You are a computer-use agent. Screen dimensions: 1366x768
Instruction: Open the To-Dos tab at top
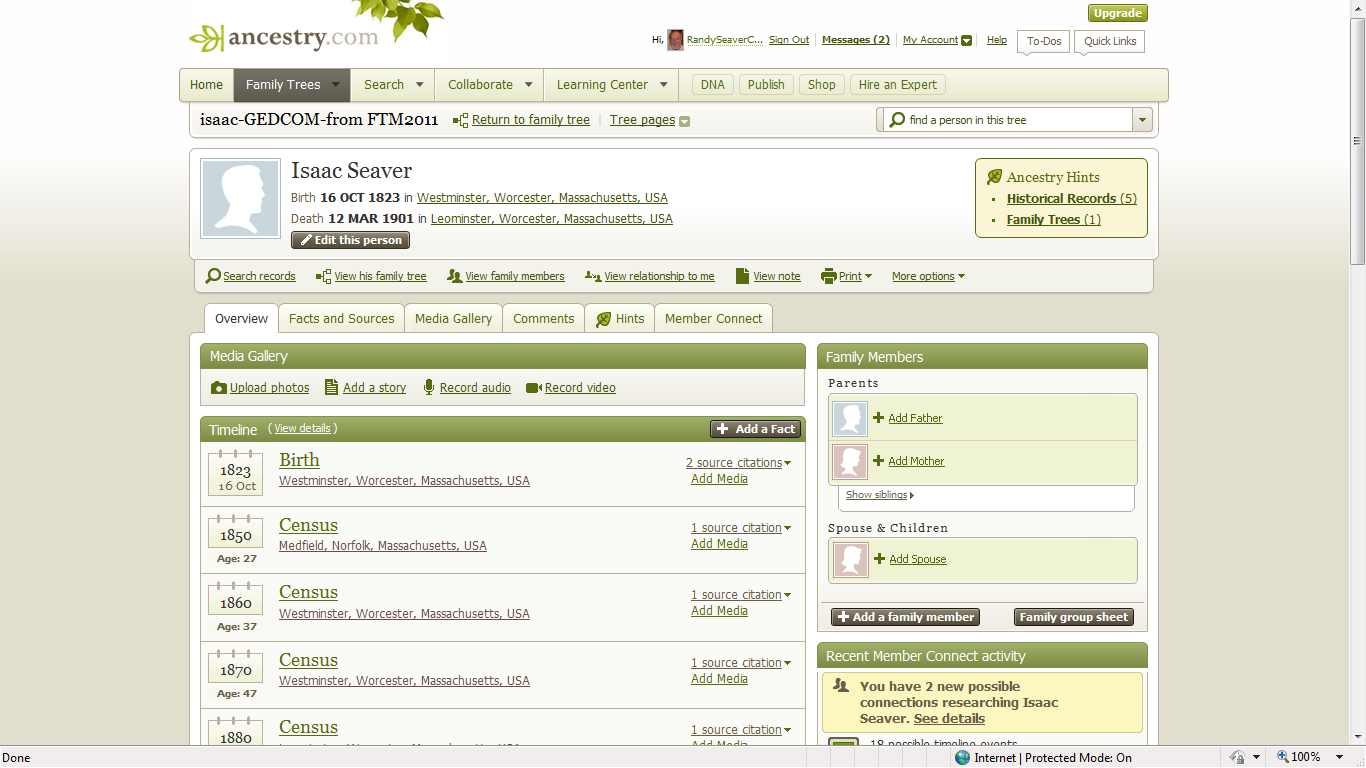(1044, 41)
